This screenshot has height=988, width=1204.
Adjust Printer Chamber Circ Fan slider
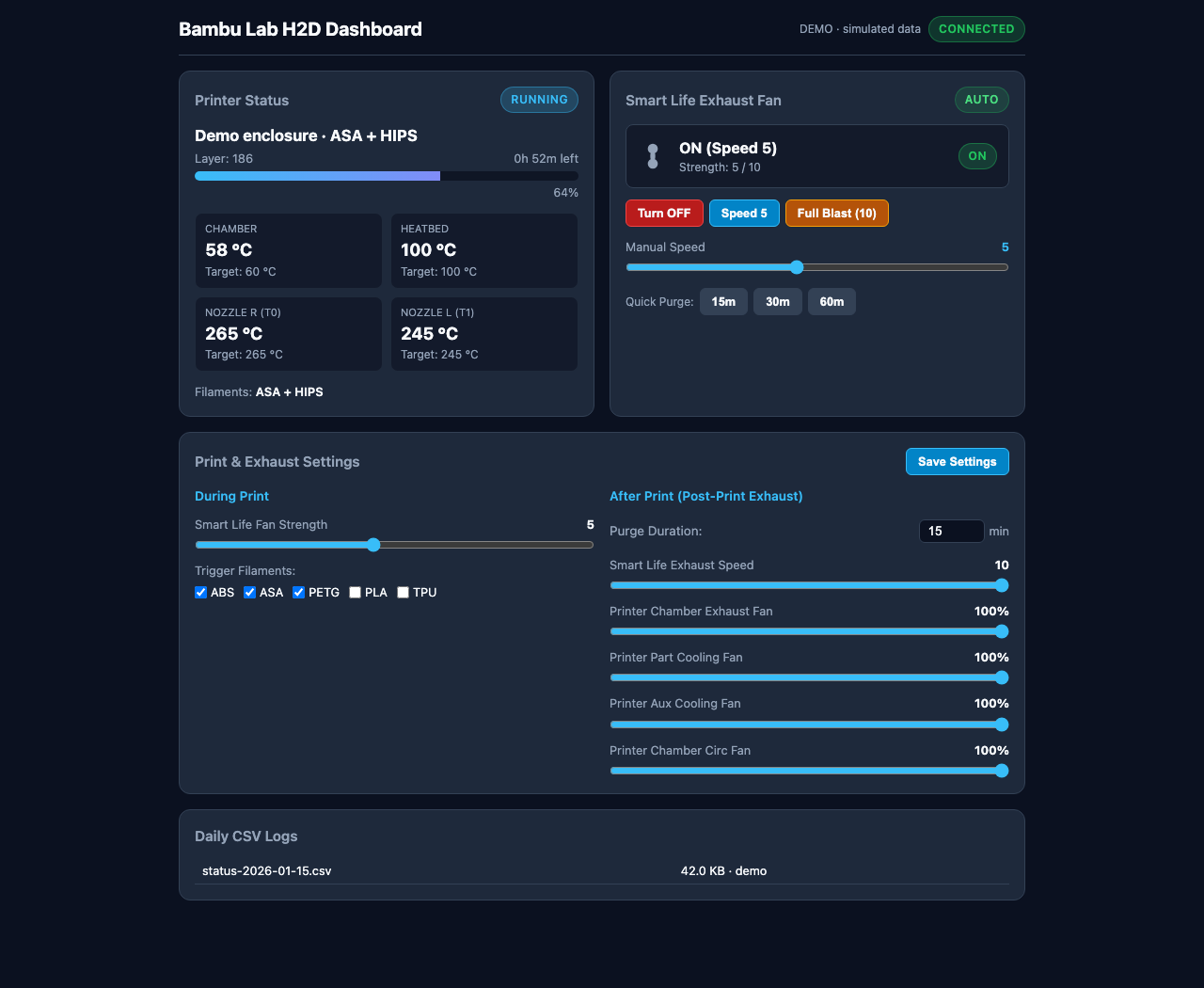809,771
